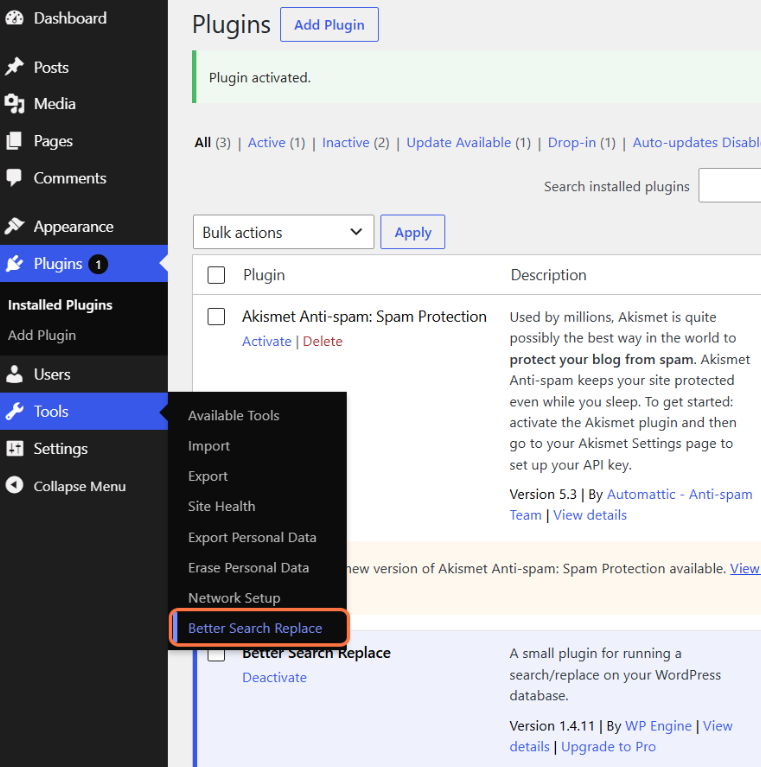Deactivate the Better Search Replace plugin

tap(274, 677)
